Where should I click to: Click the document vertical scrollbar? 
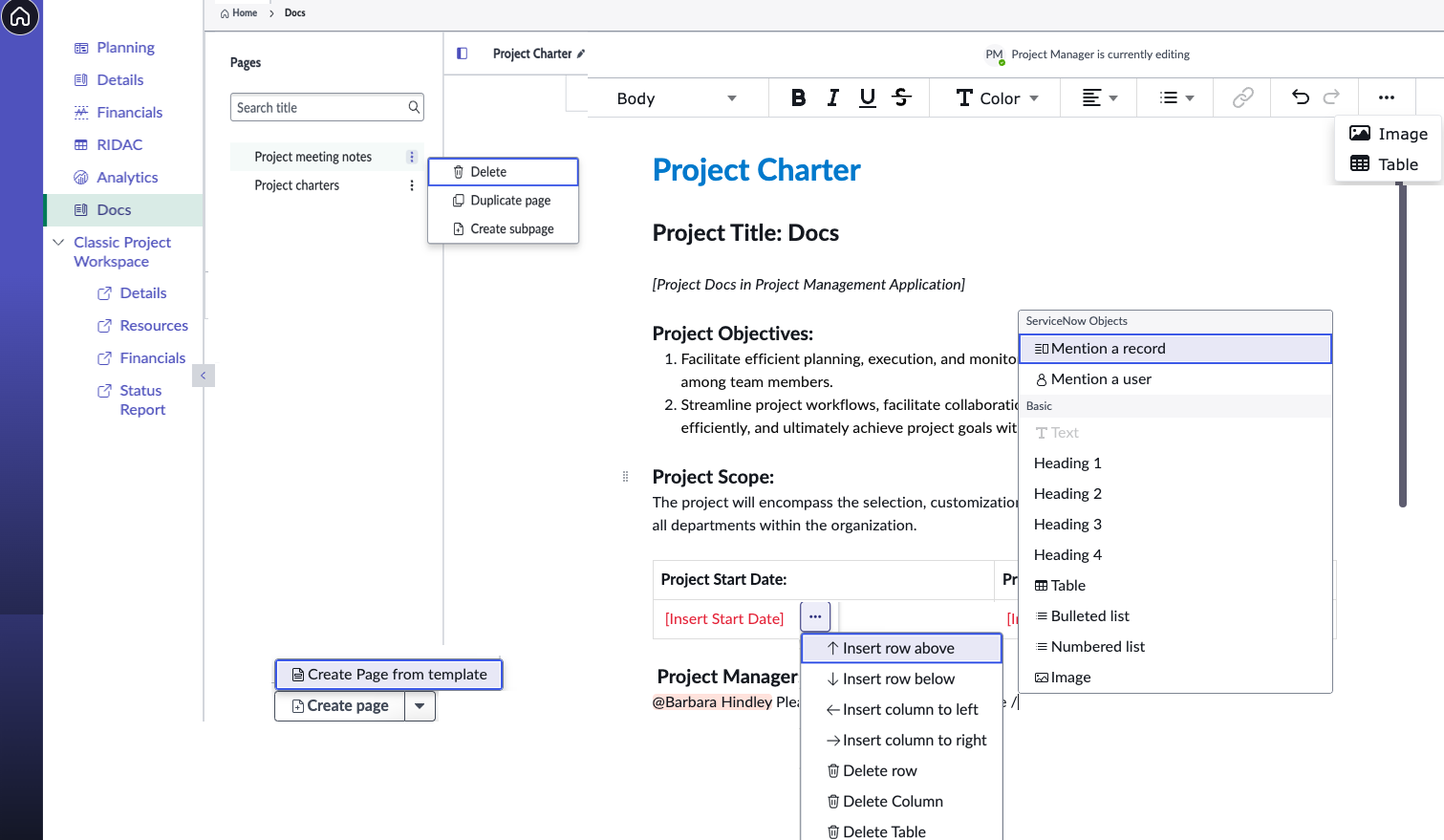pos(1402,344)
